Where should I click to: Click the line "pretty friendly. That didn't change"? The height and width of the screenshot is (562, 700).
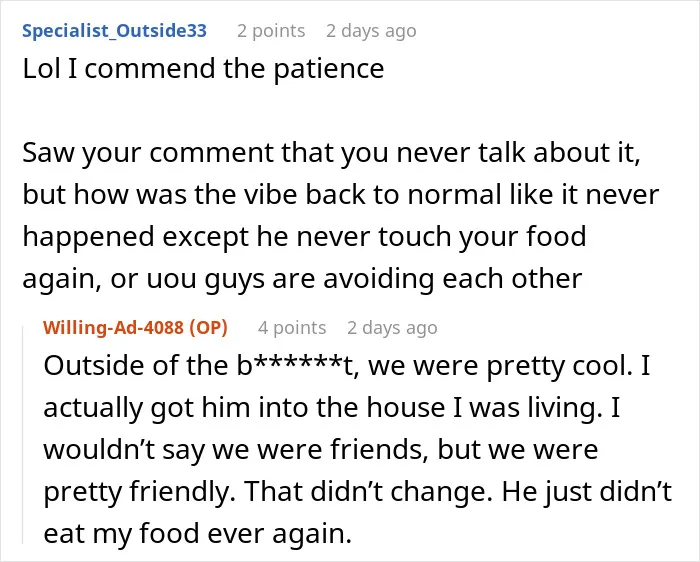pos(358,491)
